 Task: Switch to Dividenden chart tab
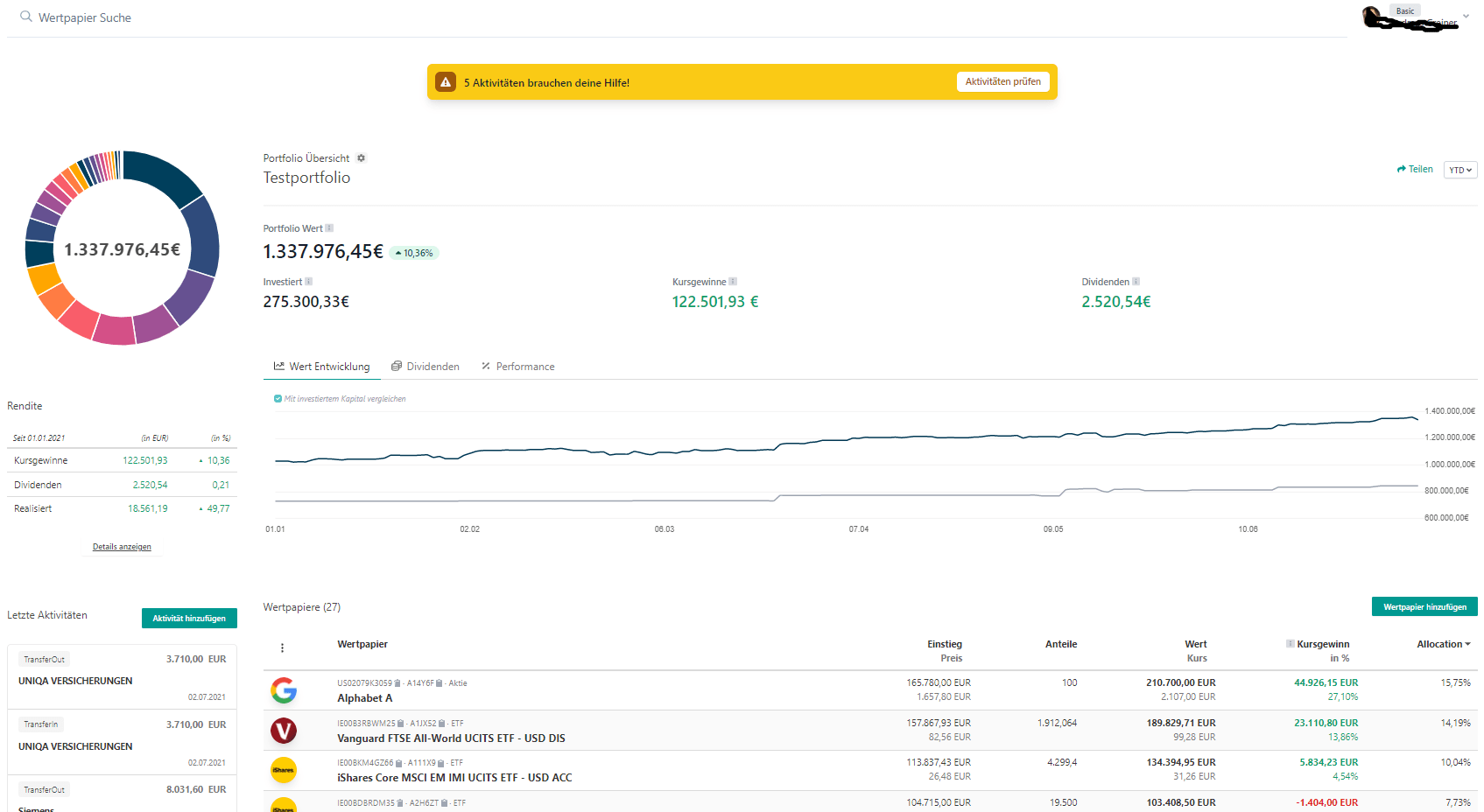(x=426, y=367)
